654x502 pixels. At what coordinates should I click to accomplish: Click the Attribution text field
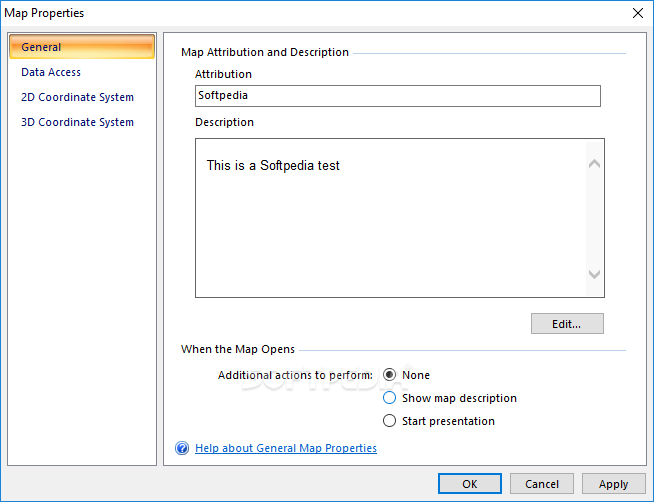click(397, 96)
